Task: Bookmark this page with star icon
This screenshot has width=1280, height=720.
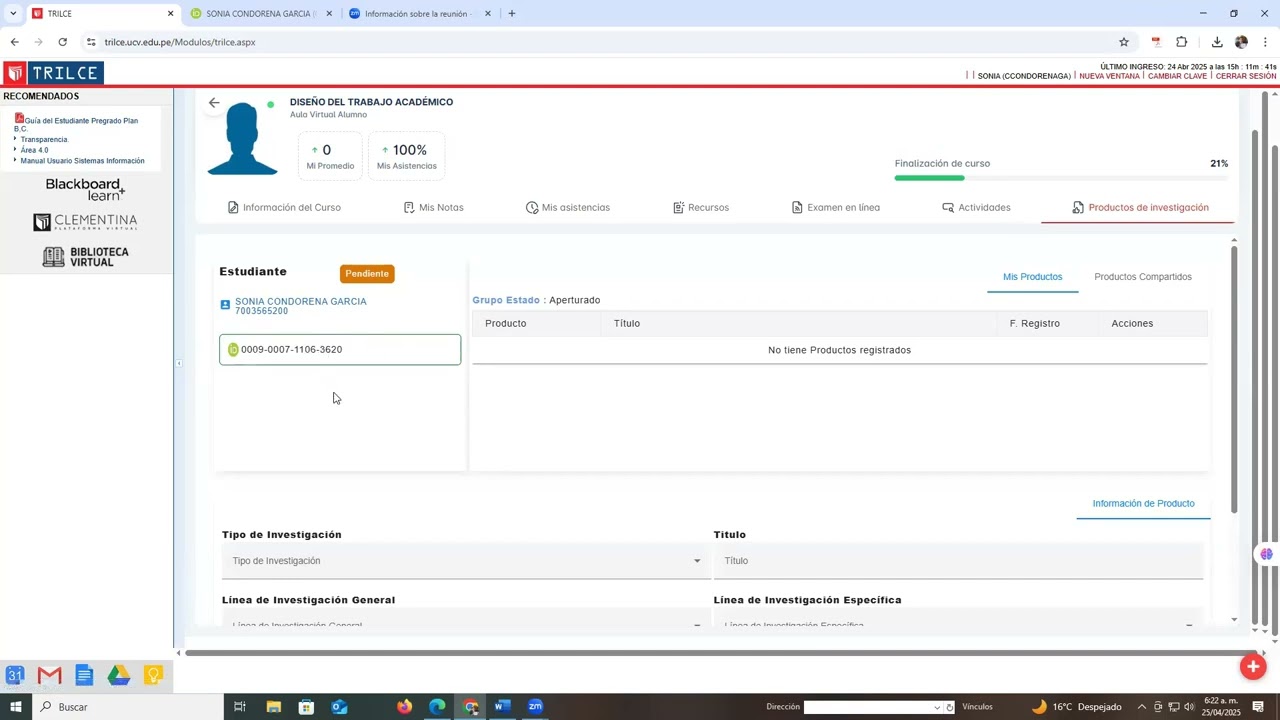Action: pyautogui.click(x=1123, y=42)
